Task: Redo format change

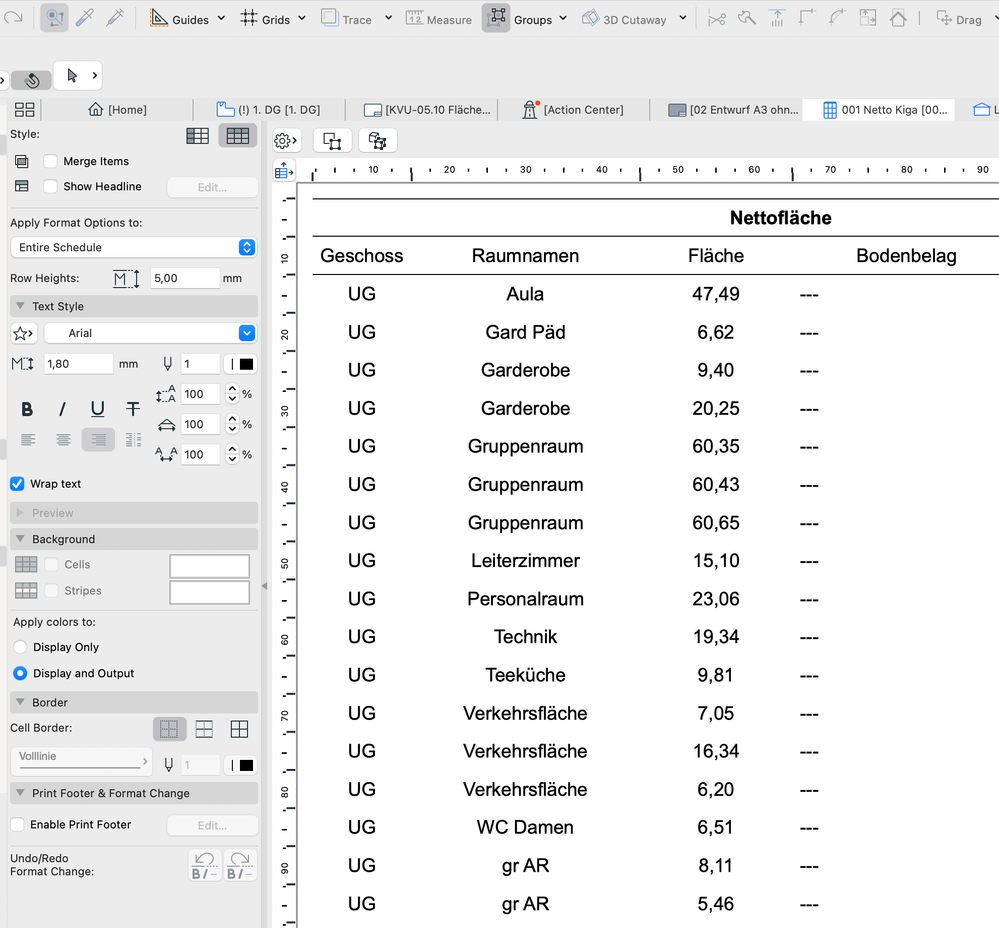Action: (x=240, y=866)
